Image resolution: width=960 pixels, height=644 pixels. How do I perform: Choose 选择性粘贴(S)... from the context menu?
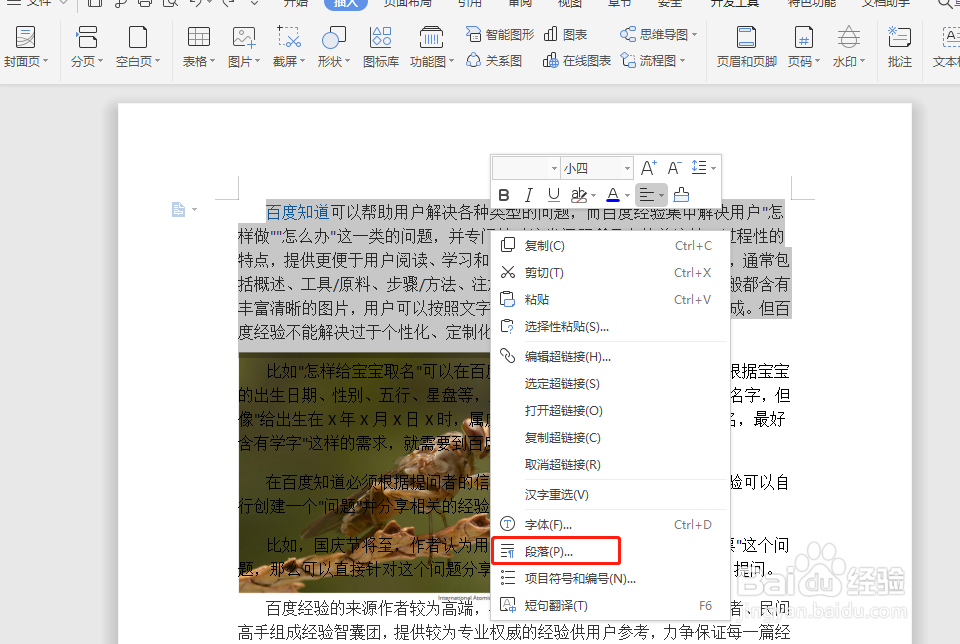(x=610, y=326)
